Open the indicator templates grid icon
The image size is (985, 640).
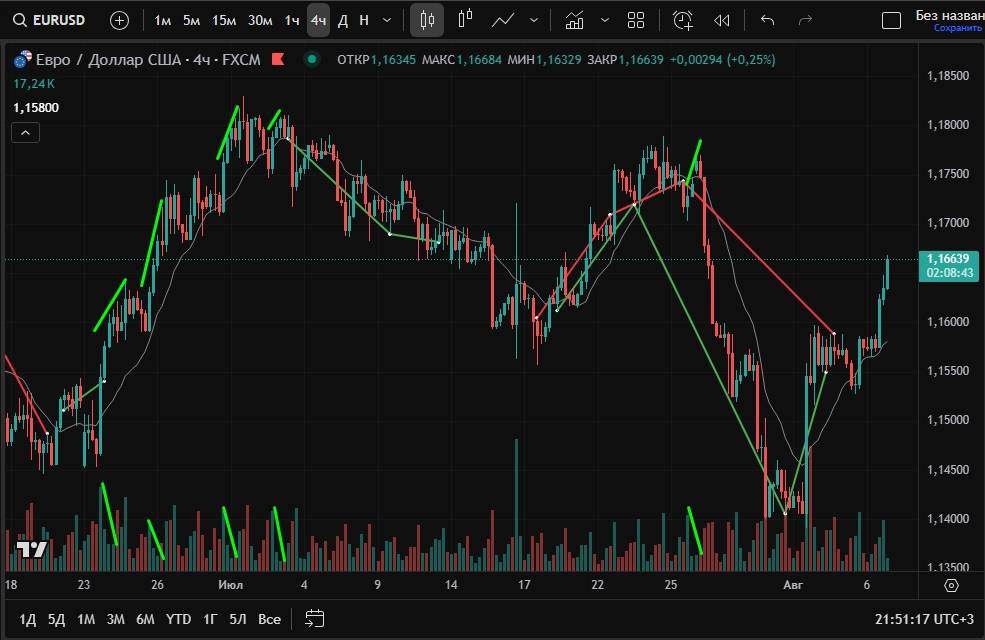coord(635,20)
